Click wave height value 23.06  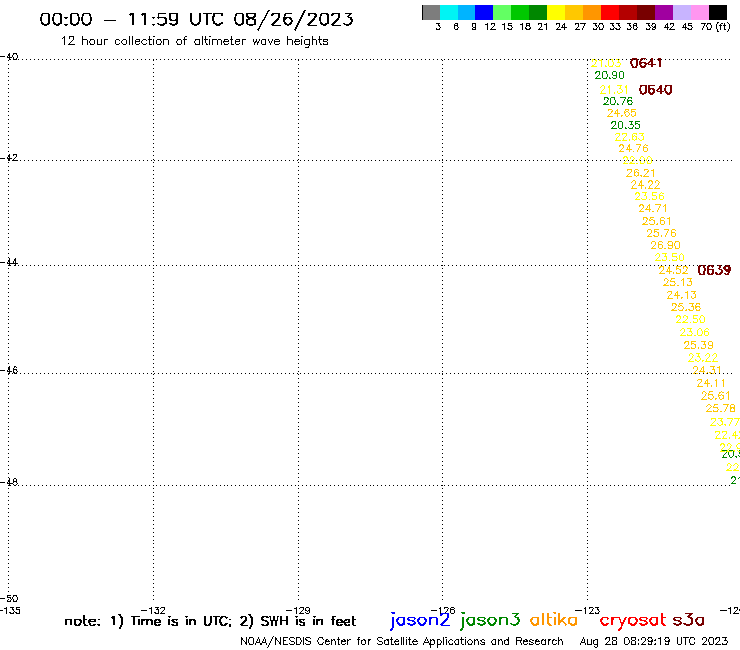(694, 332)
